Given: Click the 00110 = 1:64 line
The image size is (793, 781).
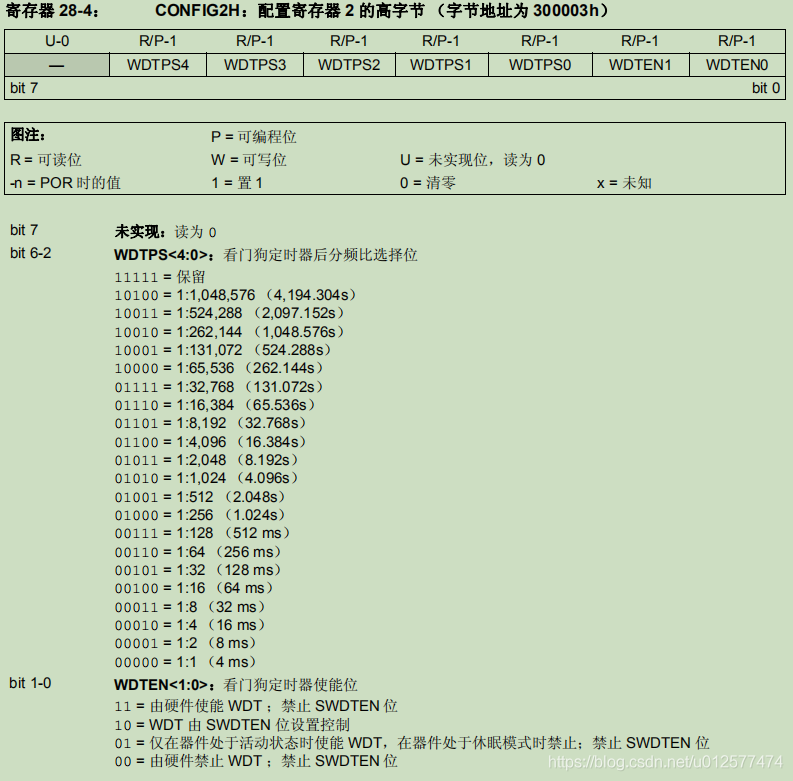Looking at the screenshot, I should pyautogui.click(x=197, y=552).
